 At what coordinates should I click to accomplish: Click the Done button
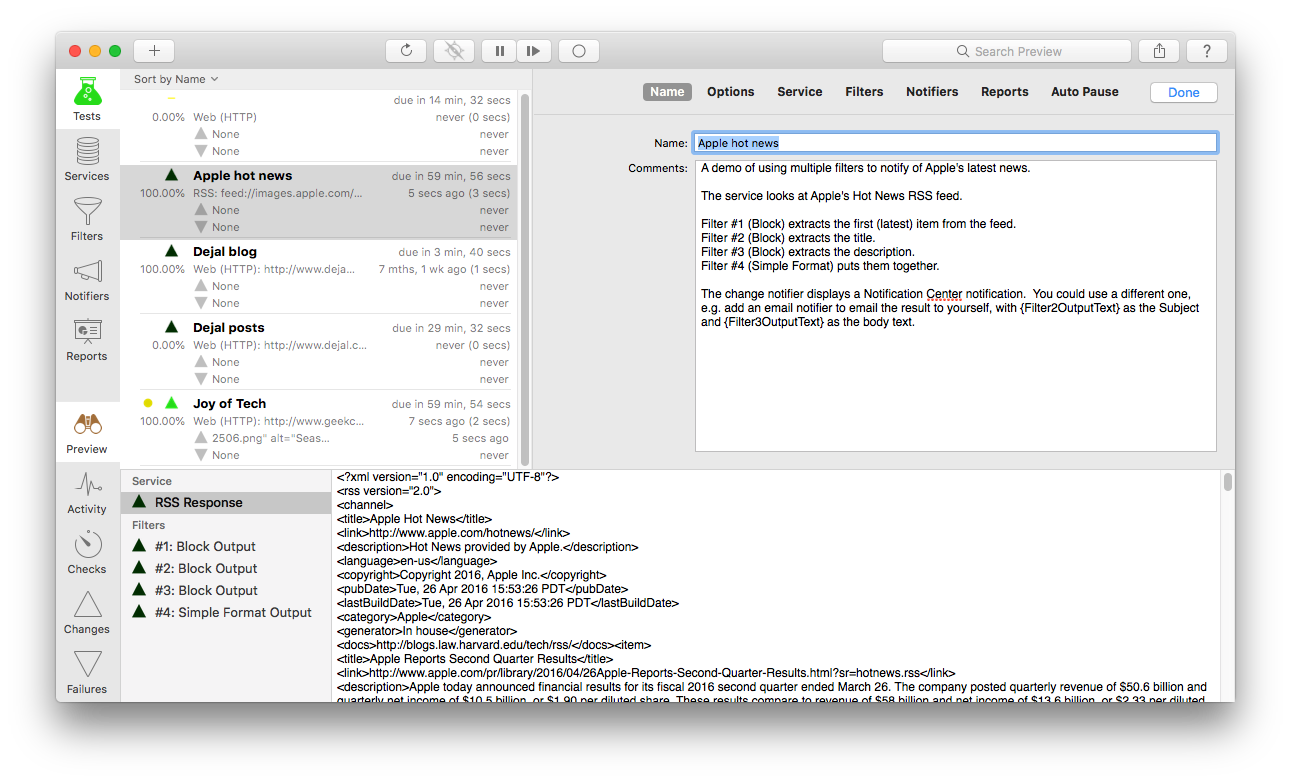tap(1184, 92)
